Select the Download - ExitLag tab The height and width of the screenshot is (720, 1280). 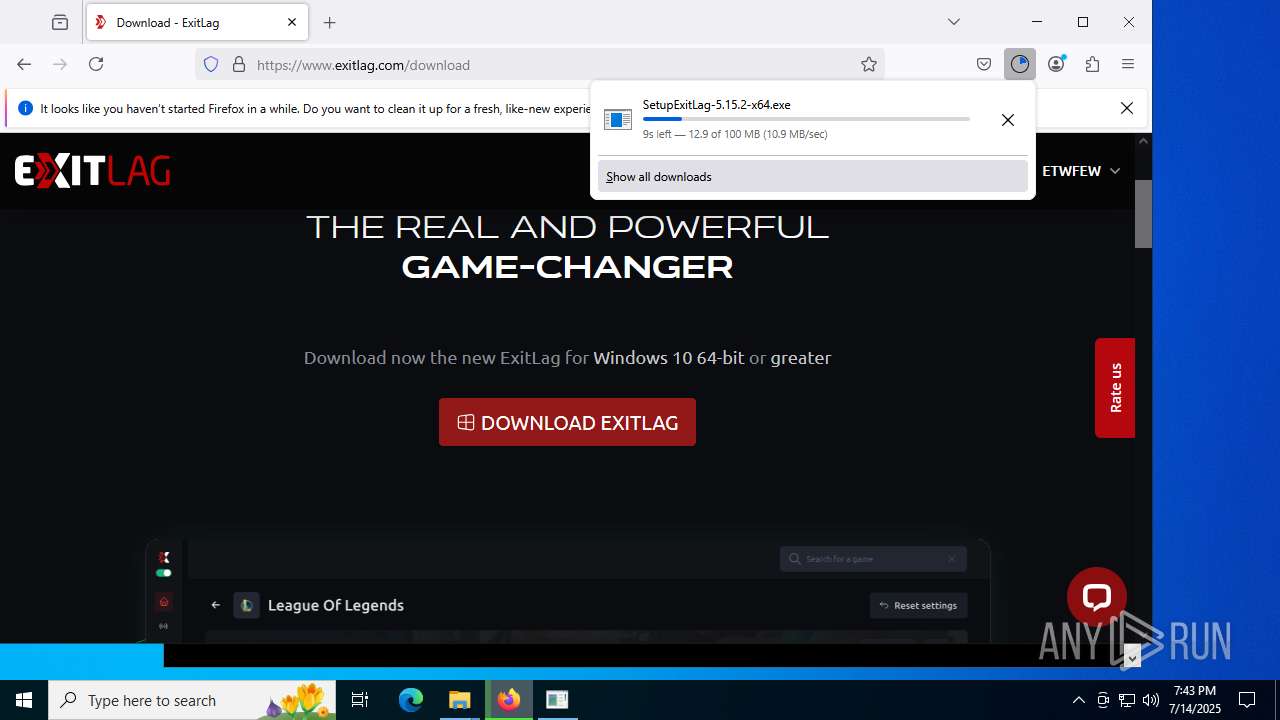(197, 22)
